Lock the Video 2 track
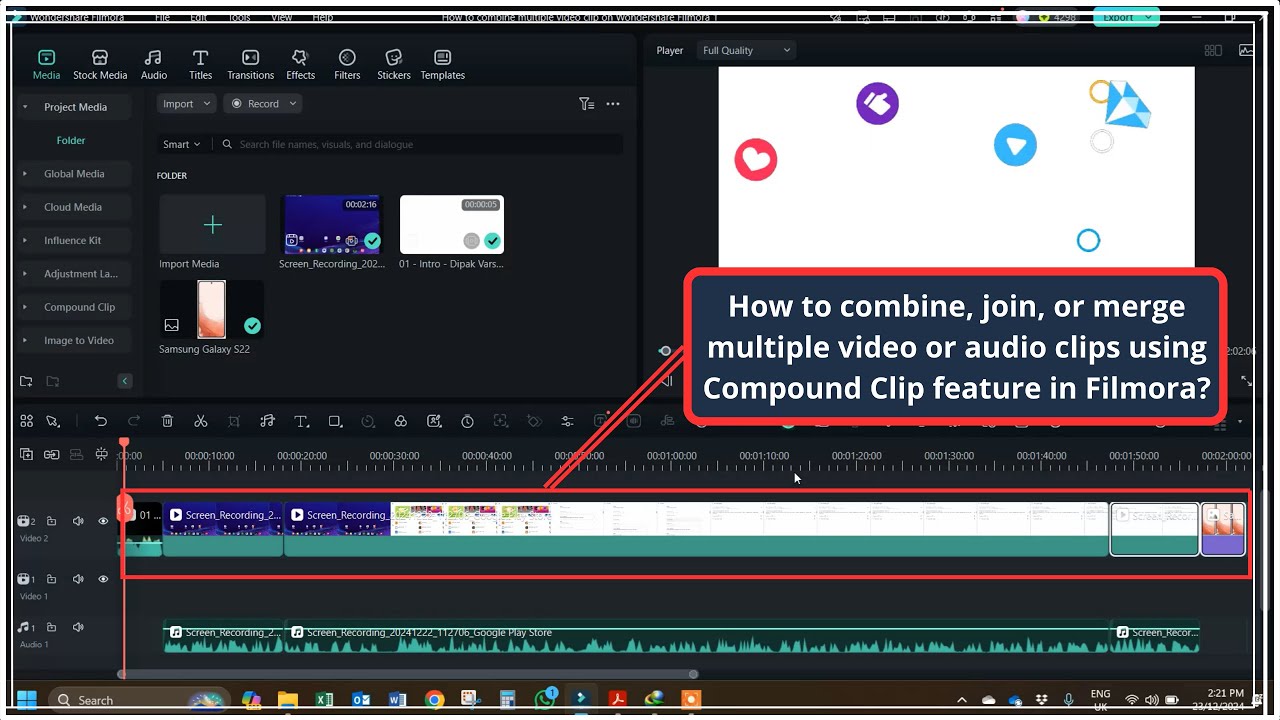 click(51, 521)
